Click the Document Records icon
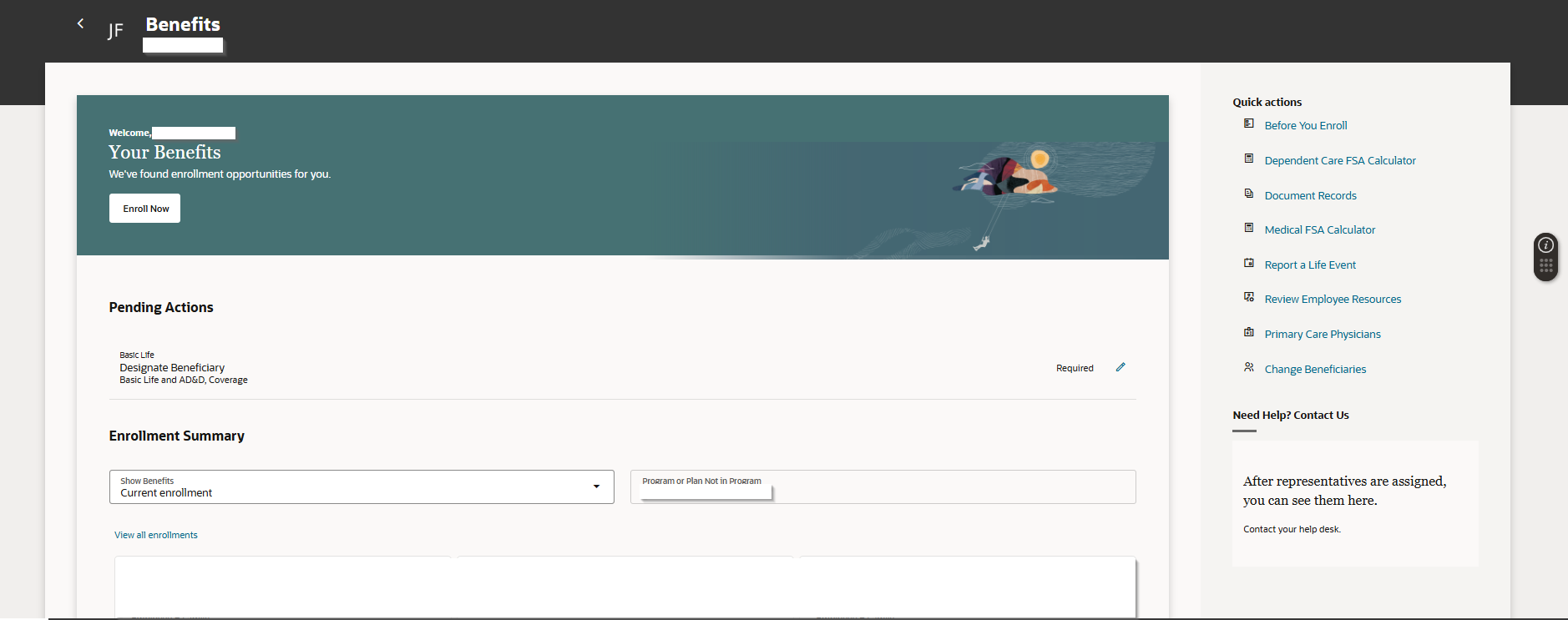 coord(1248,194)
